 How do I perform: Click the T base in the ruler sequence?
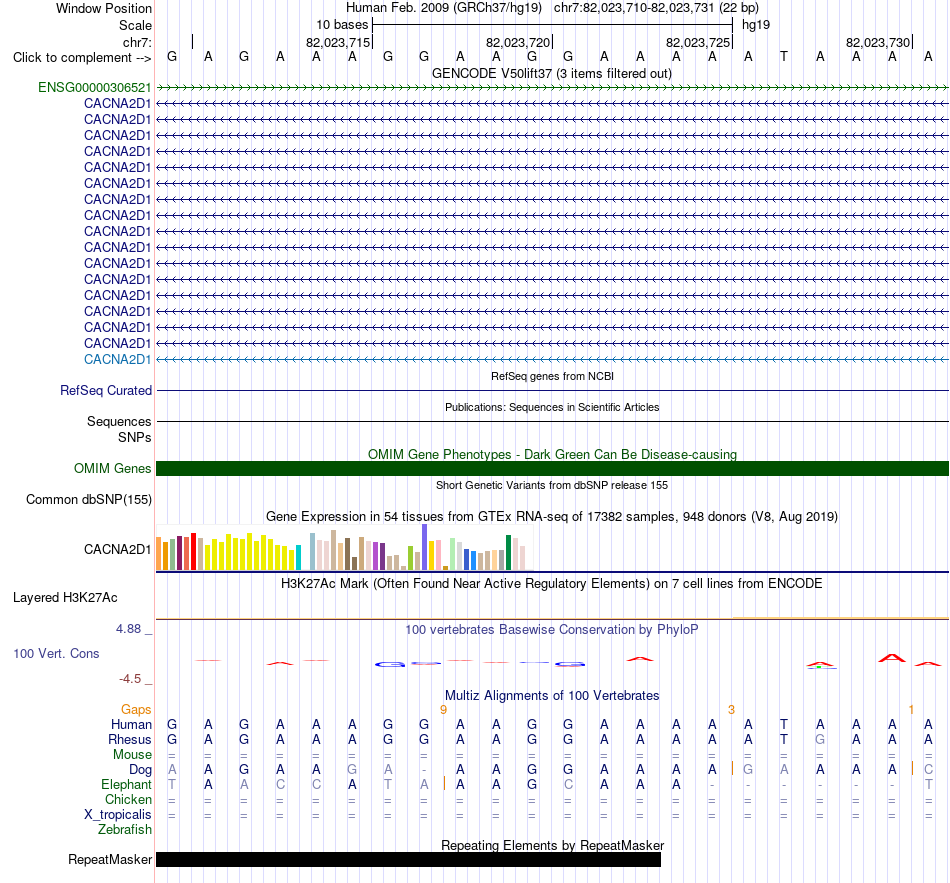[x=784, y=56]
